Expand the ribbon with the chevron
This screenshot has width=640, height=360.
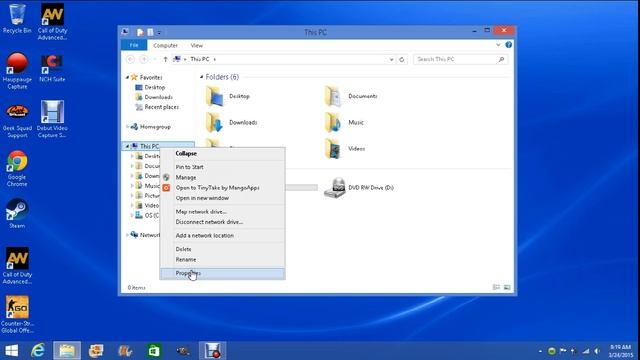(498, 45)
